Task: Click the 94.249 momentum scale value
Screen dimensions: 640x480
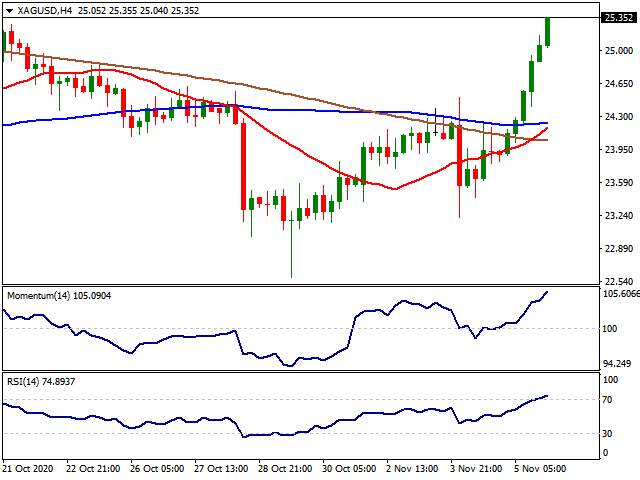Action: point(618,363)
